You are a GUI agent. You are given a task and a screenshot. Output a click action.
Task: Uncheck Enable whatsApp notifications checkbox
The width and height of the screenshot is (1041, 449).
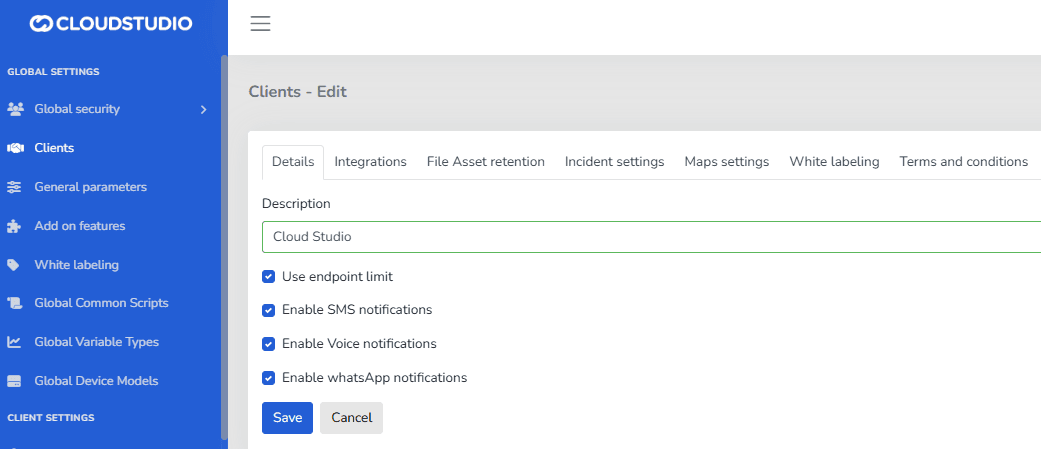point(268,378)
